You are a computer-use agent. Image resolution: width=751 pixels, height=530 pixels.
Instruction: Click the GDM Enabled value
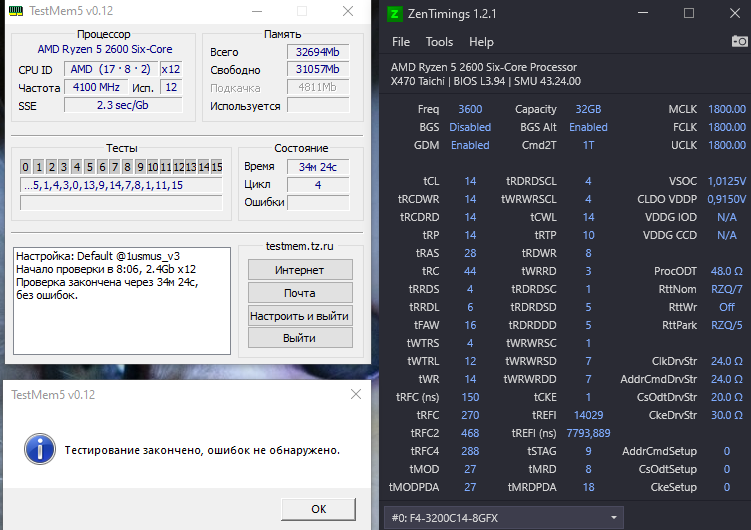(x=470, y=145)
